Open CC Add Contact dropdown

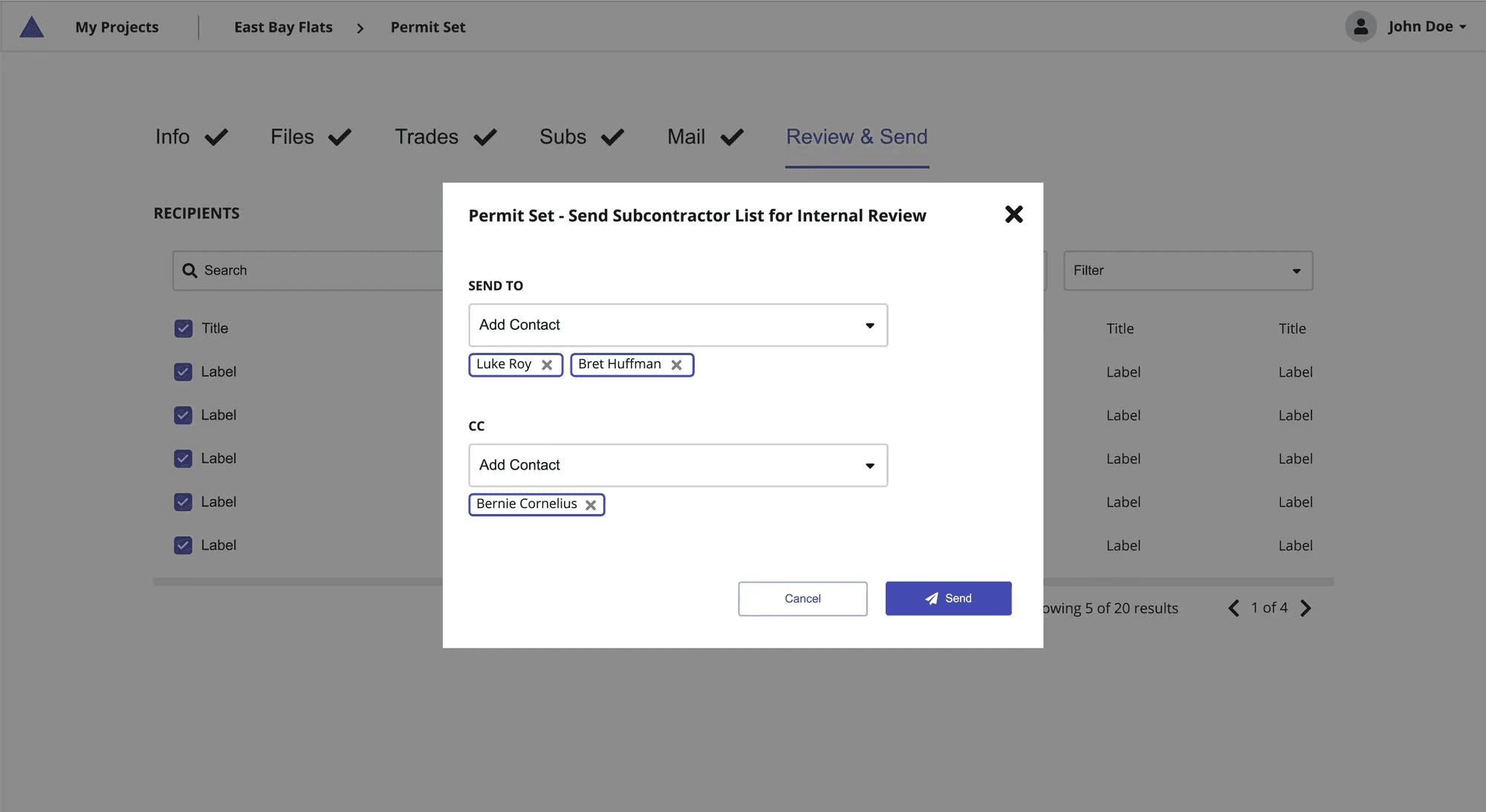tap(678, 466)
